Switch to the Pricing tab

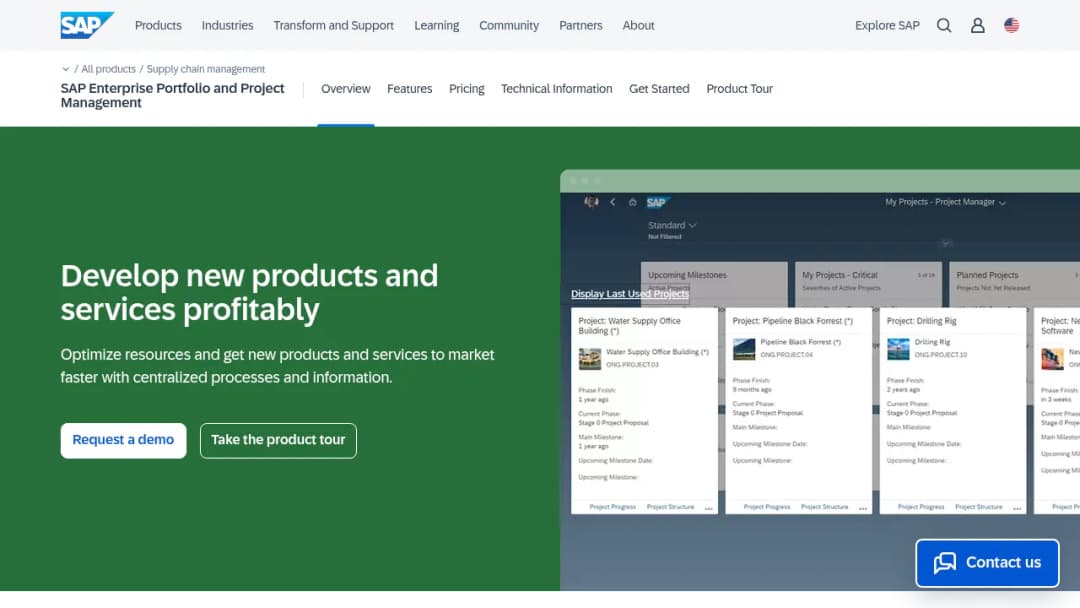(466, 89)
